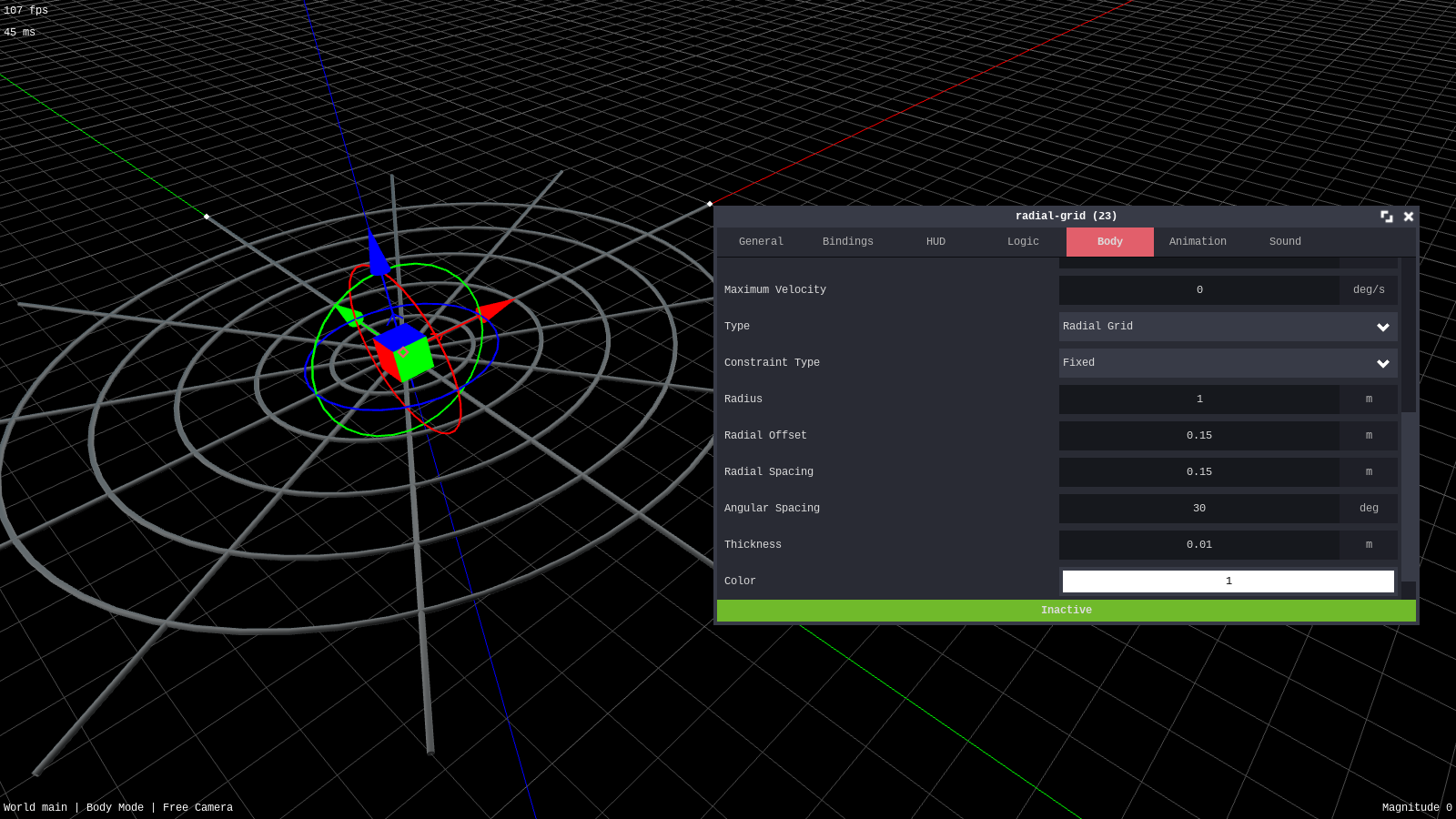Expand the Constraint Type dropdown

tap(1228, 363)
